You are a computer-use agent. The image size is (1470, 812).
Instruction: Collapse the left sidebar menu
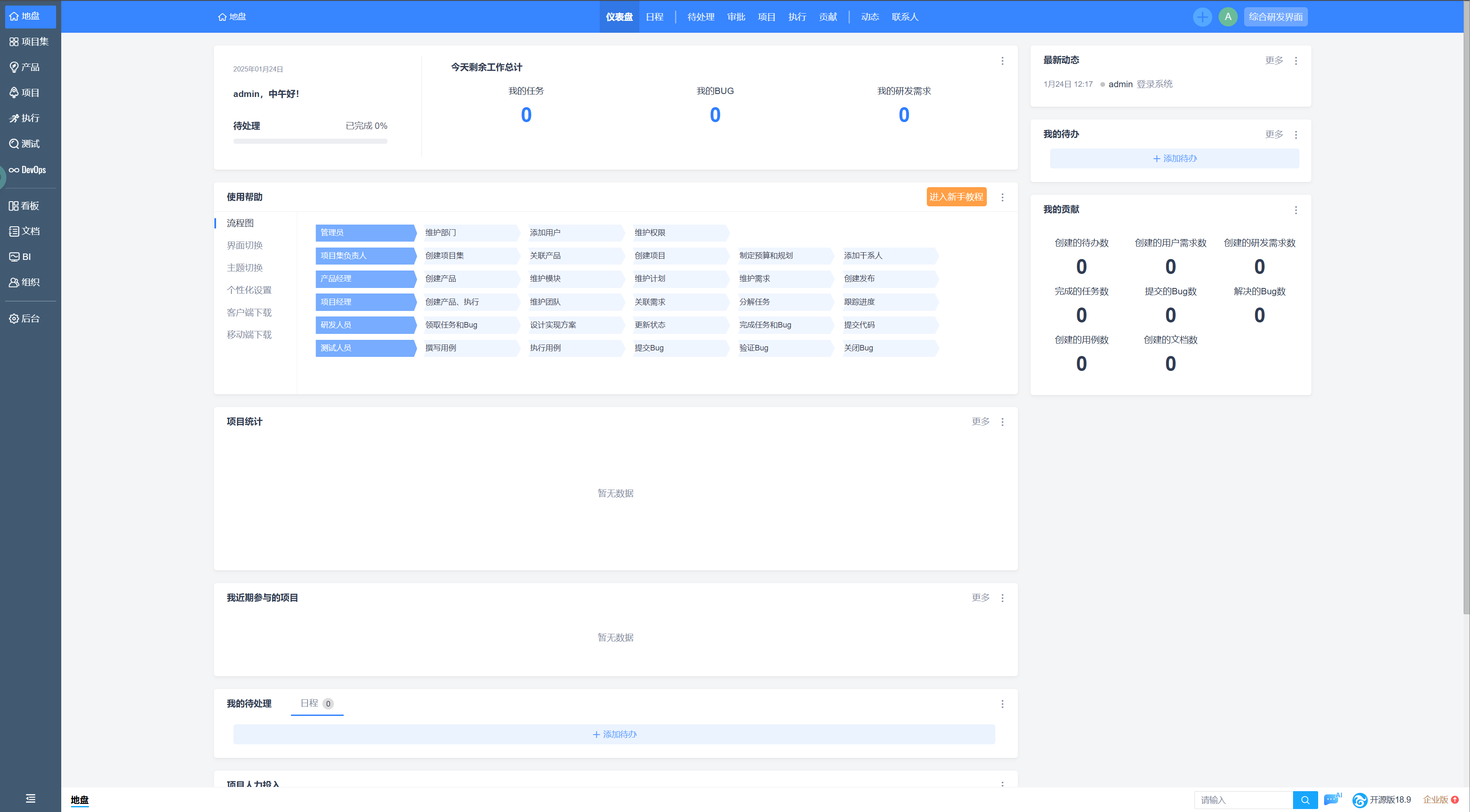[30, 798]
